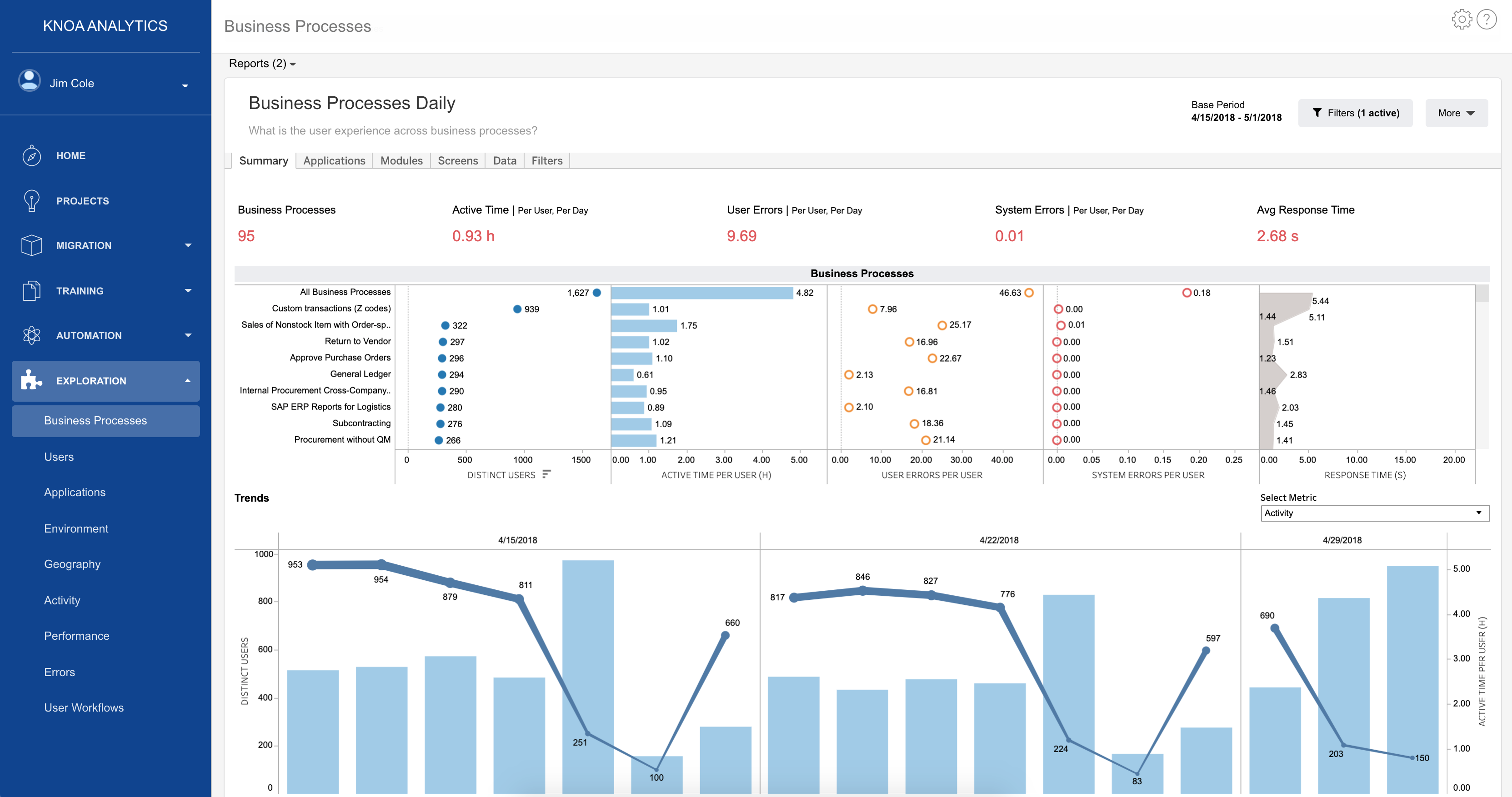Screen dimensions: 1512x797
Task: Click the Projects lightbulb icon
Action: click(32, 201)
